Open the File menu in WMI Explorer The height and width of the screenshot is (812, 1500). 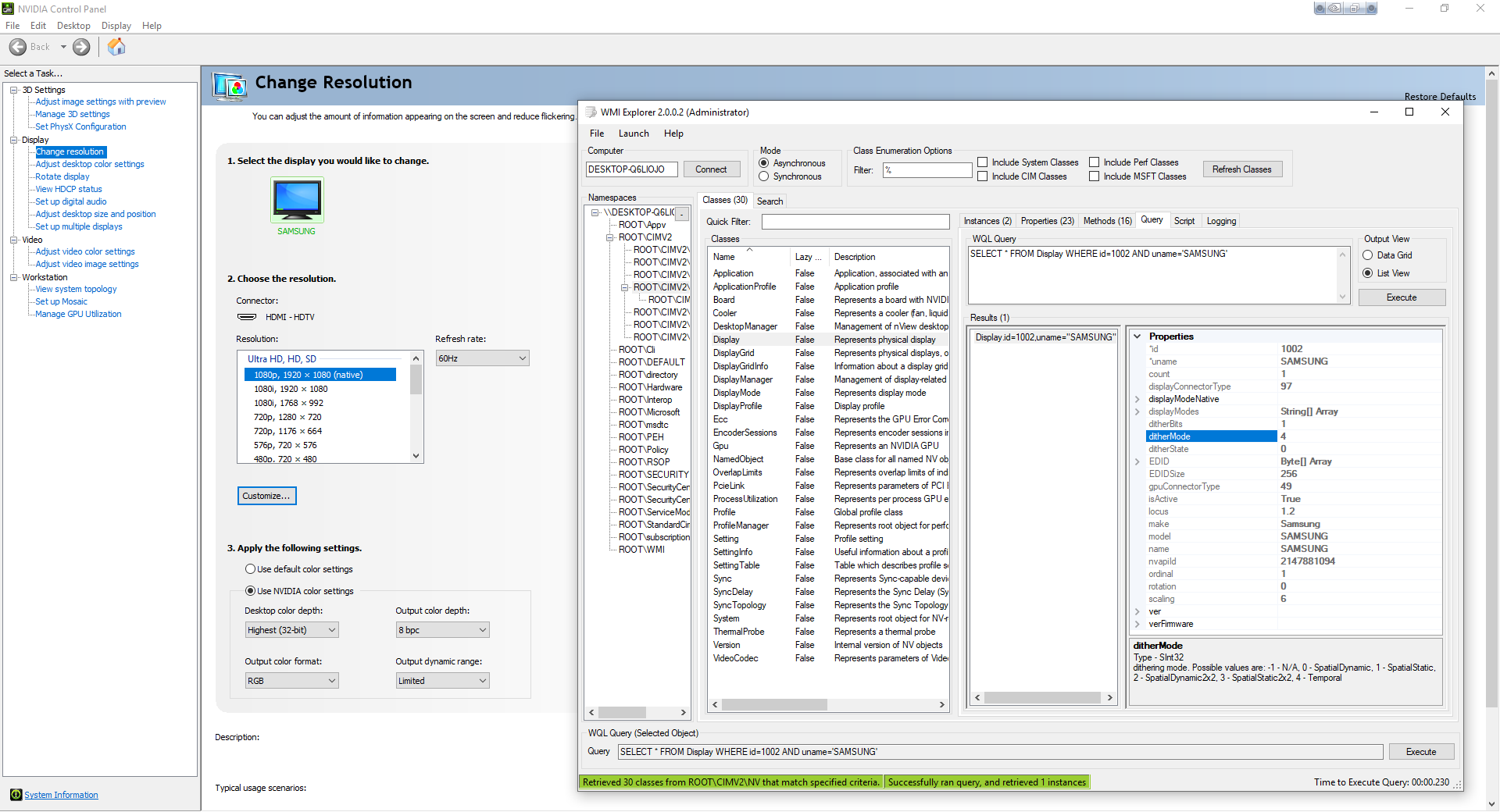pyautogui.click(x=597, y=134)
